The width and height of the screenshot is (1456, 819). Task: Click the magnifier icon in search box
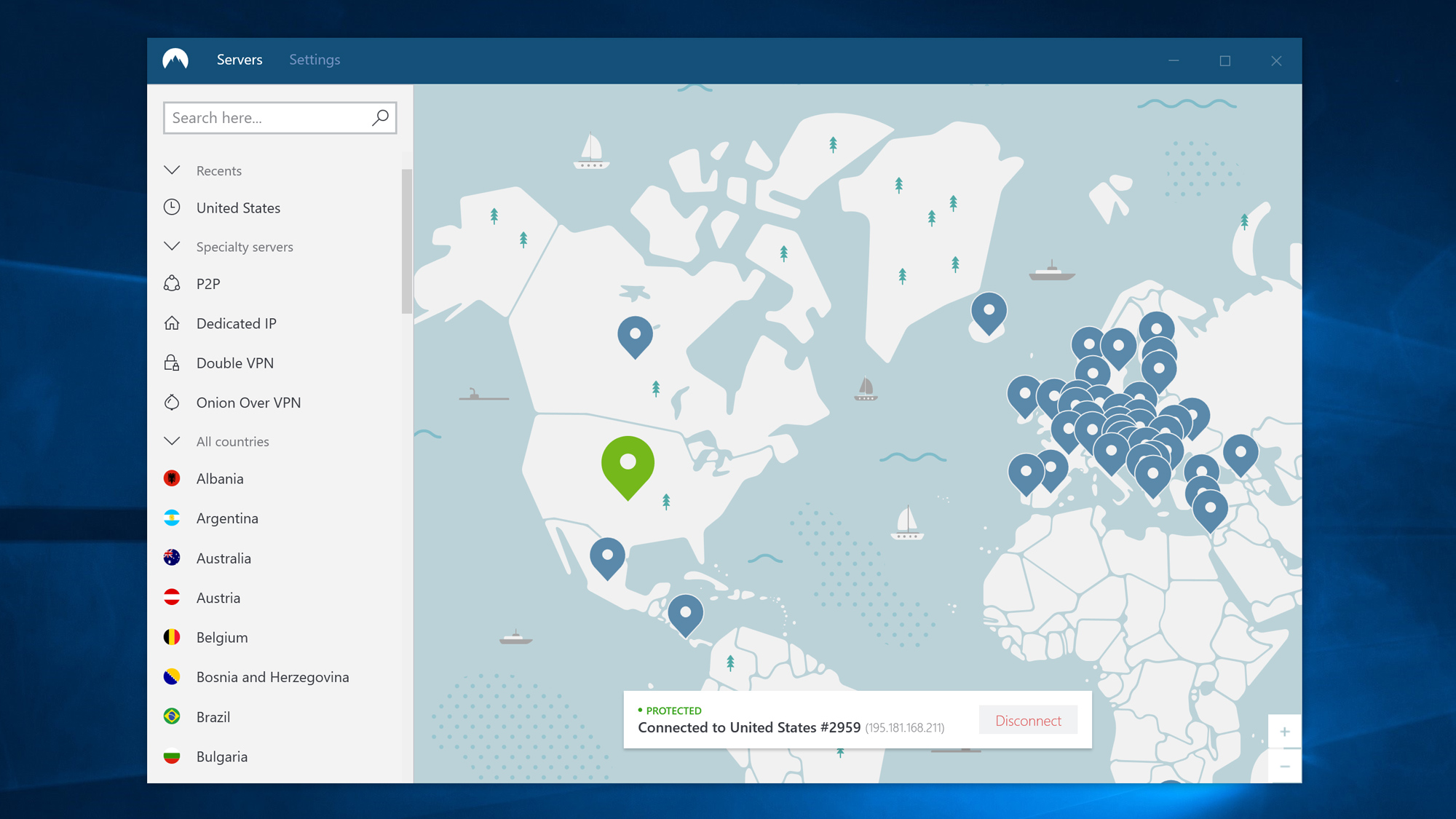pos(380,118)
